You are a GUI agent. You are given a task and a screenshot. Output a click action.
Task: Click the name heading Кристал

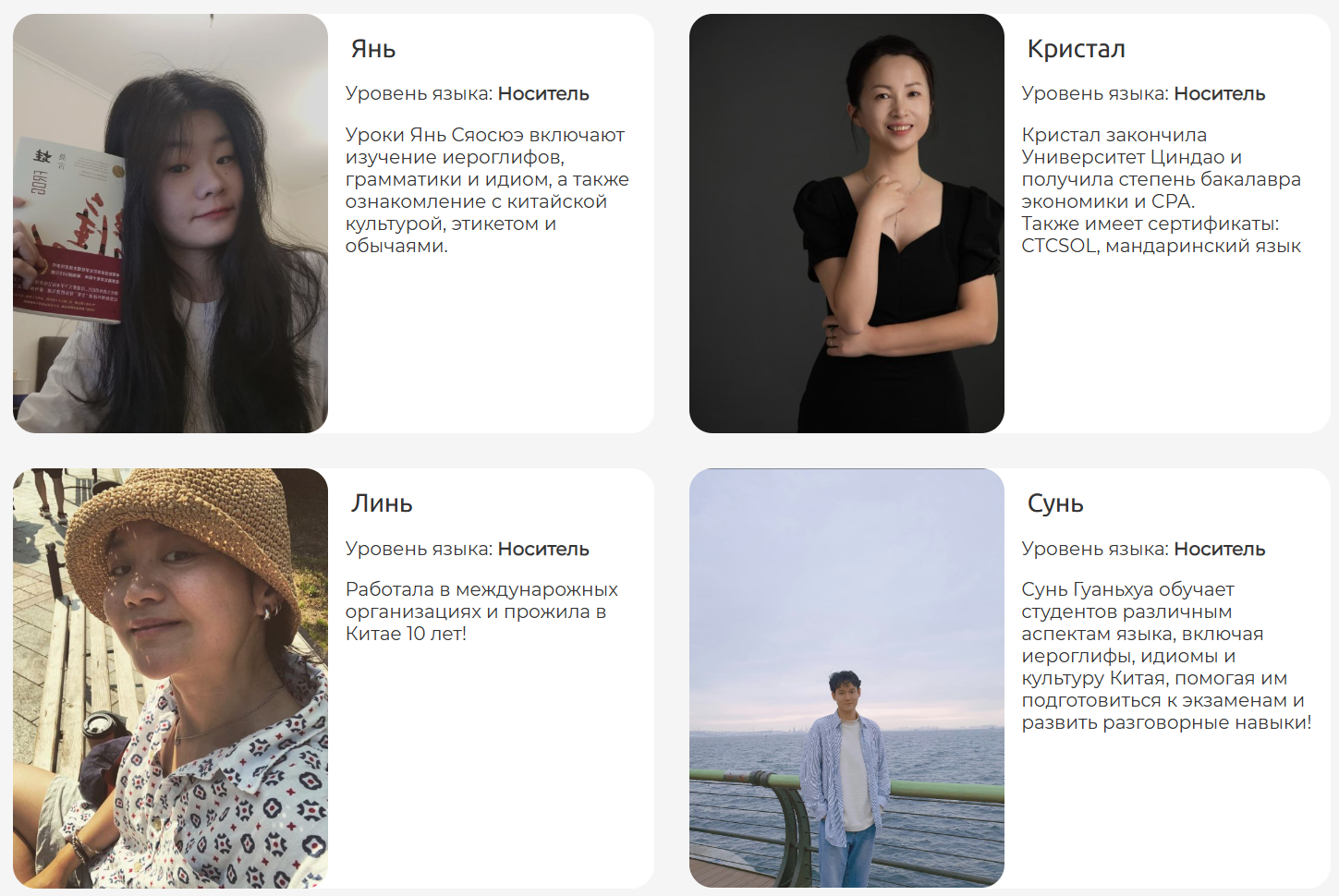pos(1076,49)
